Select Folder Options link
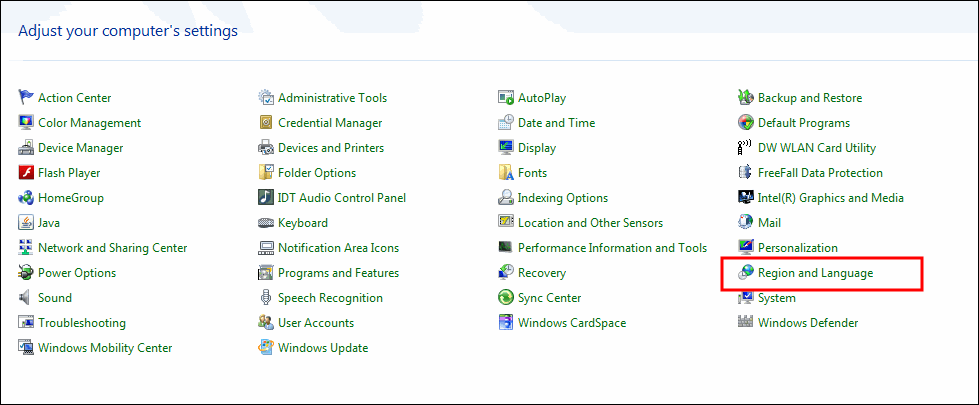The height and width of the screenshot is (405, 979). point(317,173)
